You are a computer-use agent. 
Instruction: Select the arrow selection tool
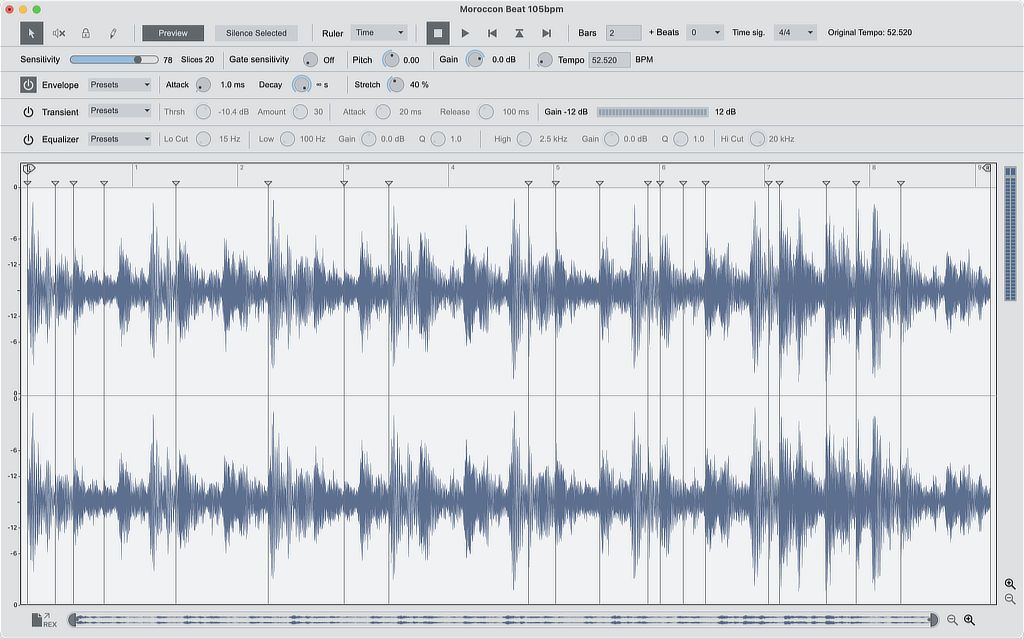click(32, 33)
